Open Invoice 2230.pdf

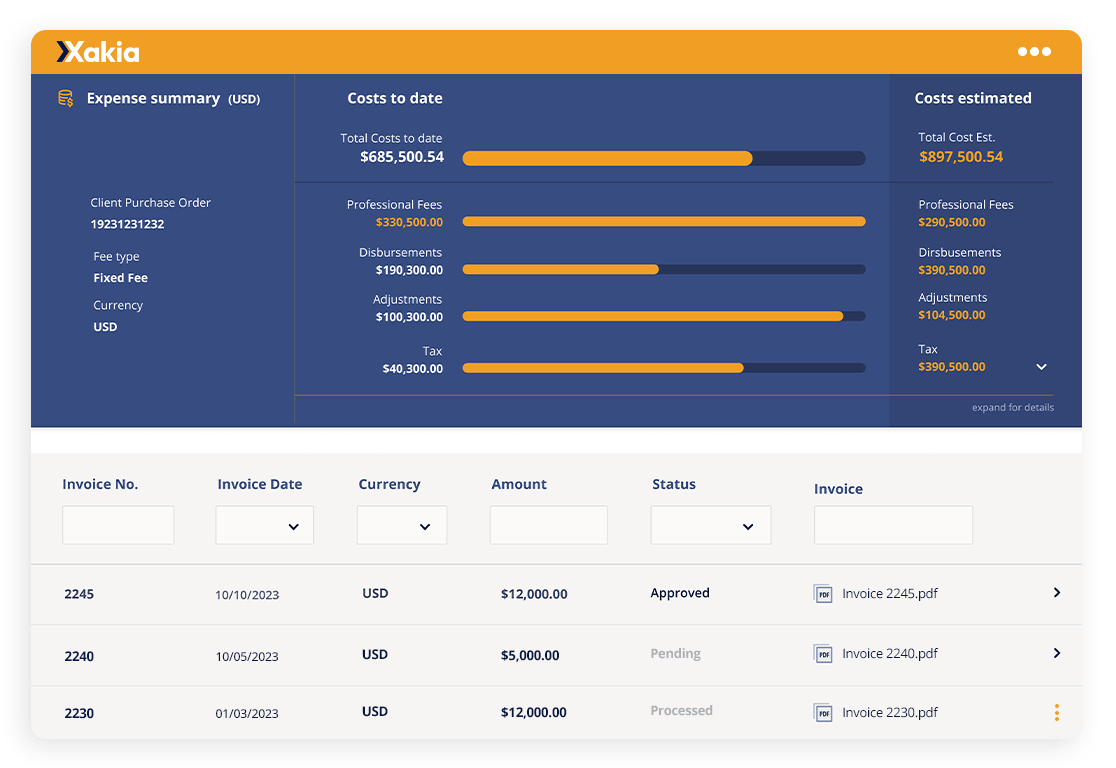[x=889, y=712]
